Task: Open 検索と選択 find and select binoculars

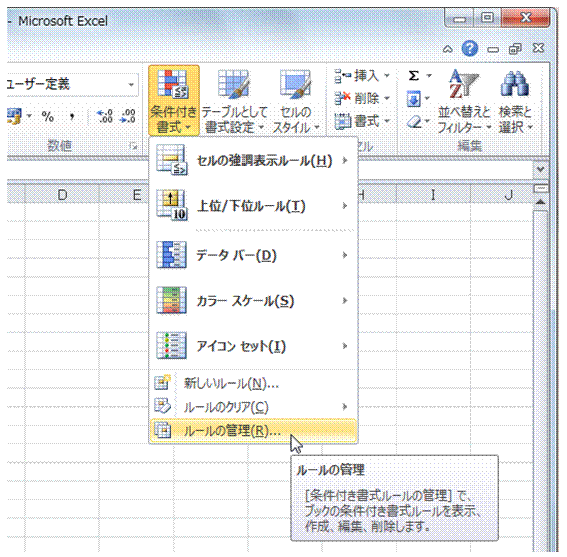Action: pyautogui.click(x=515, y=101)
